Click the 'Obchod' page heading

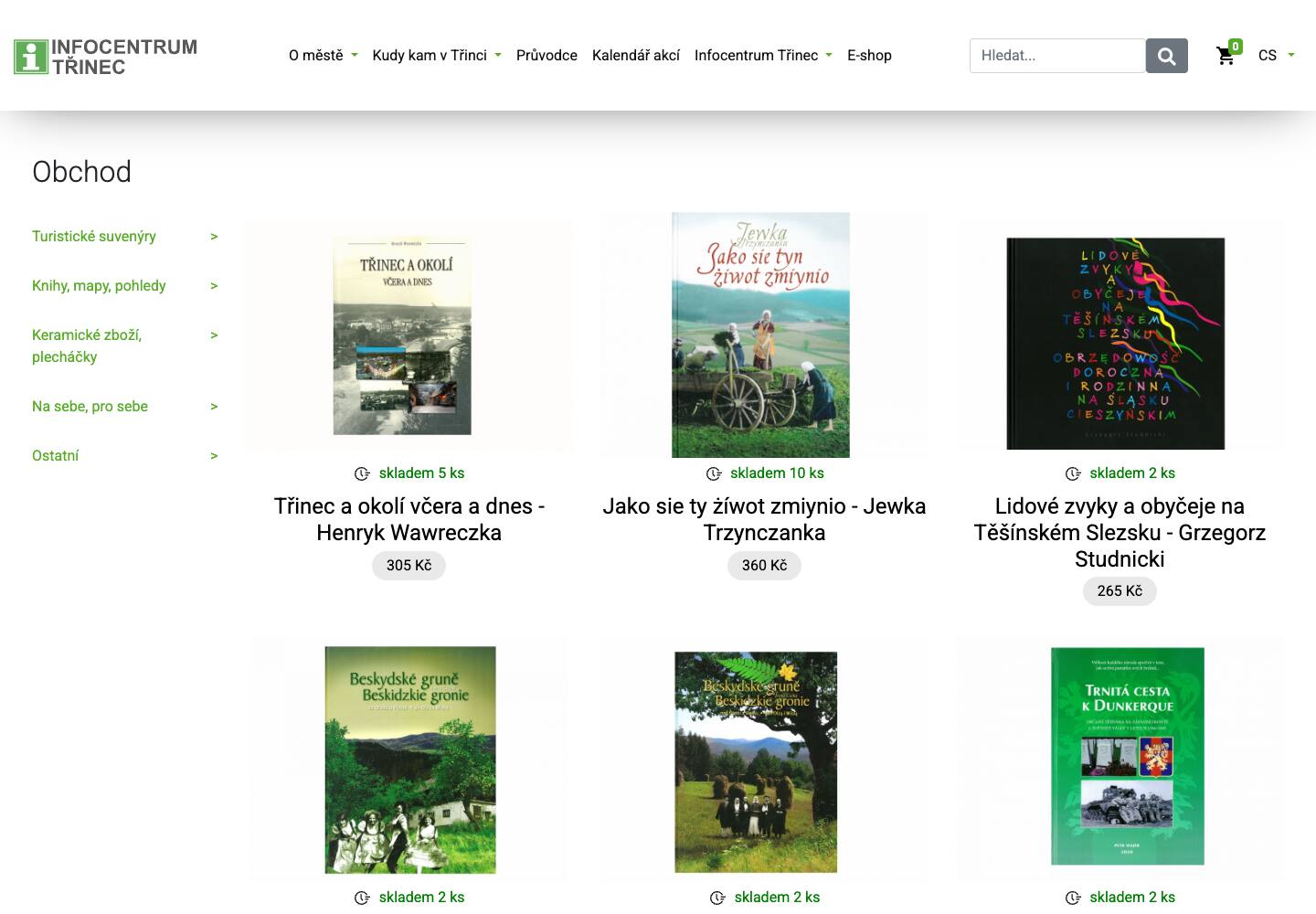tap(81, 172)
